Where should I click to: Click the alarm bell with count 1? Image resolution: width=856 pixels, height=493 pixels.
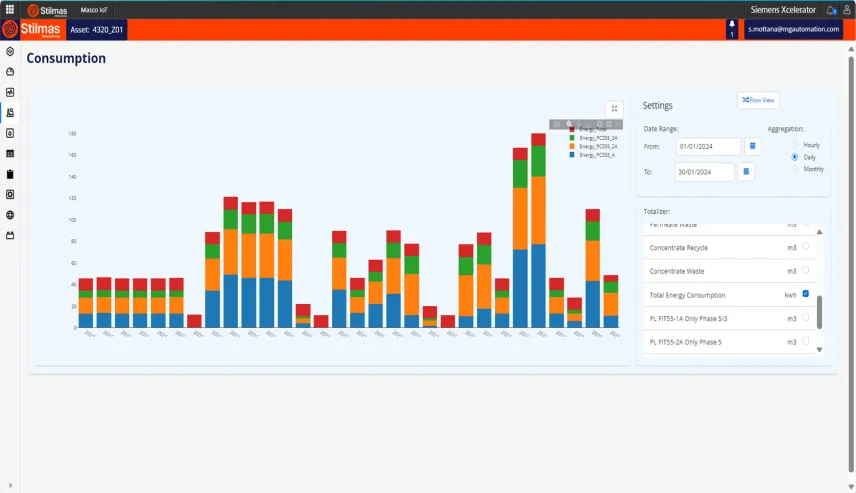click(x=732, y=29)
